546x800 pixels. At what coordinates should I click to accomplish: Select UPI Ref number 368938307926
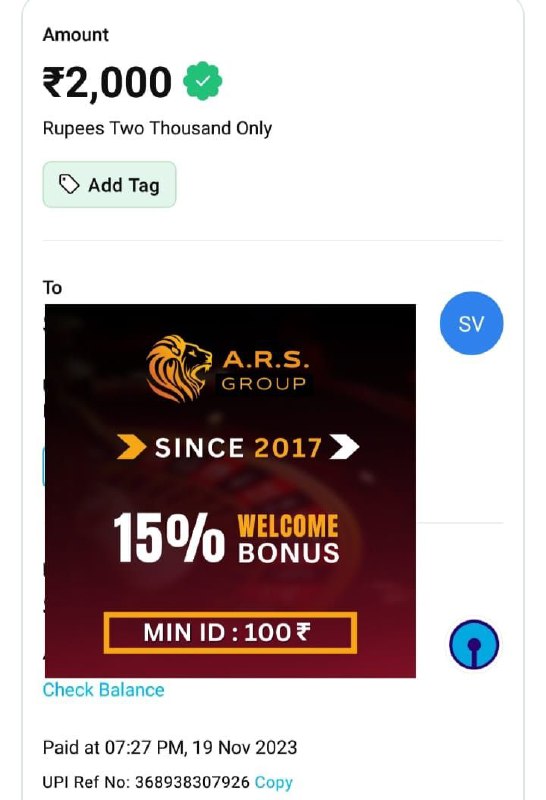(192, 782)
